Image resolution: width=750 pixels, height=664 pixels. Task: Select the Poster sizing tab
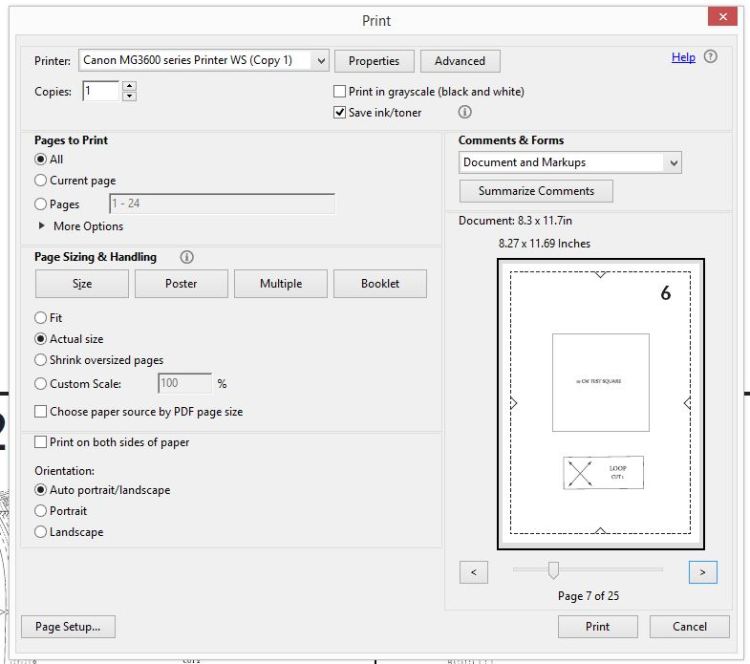181,284
